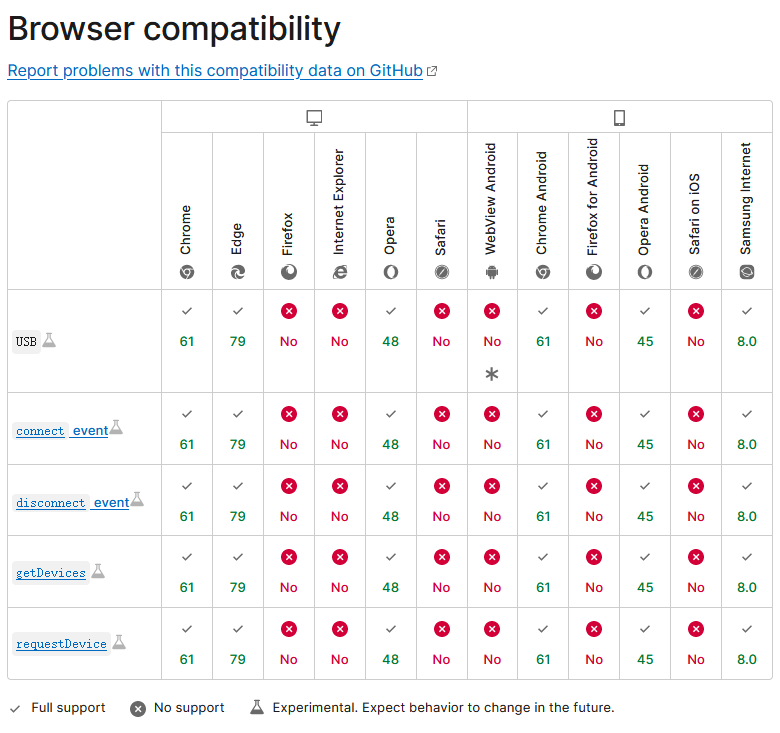
Task: Open Report problems on GitHub link
Action: (x=215, y=71)
